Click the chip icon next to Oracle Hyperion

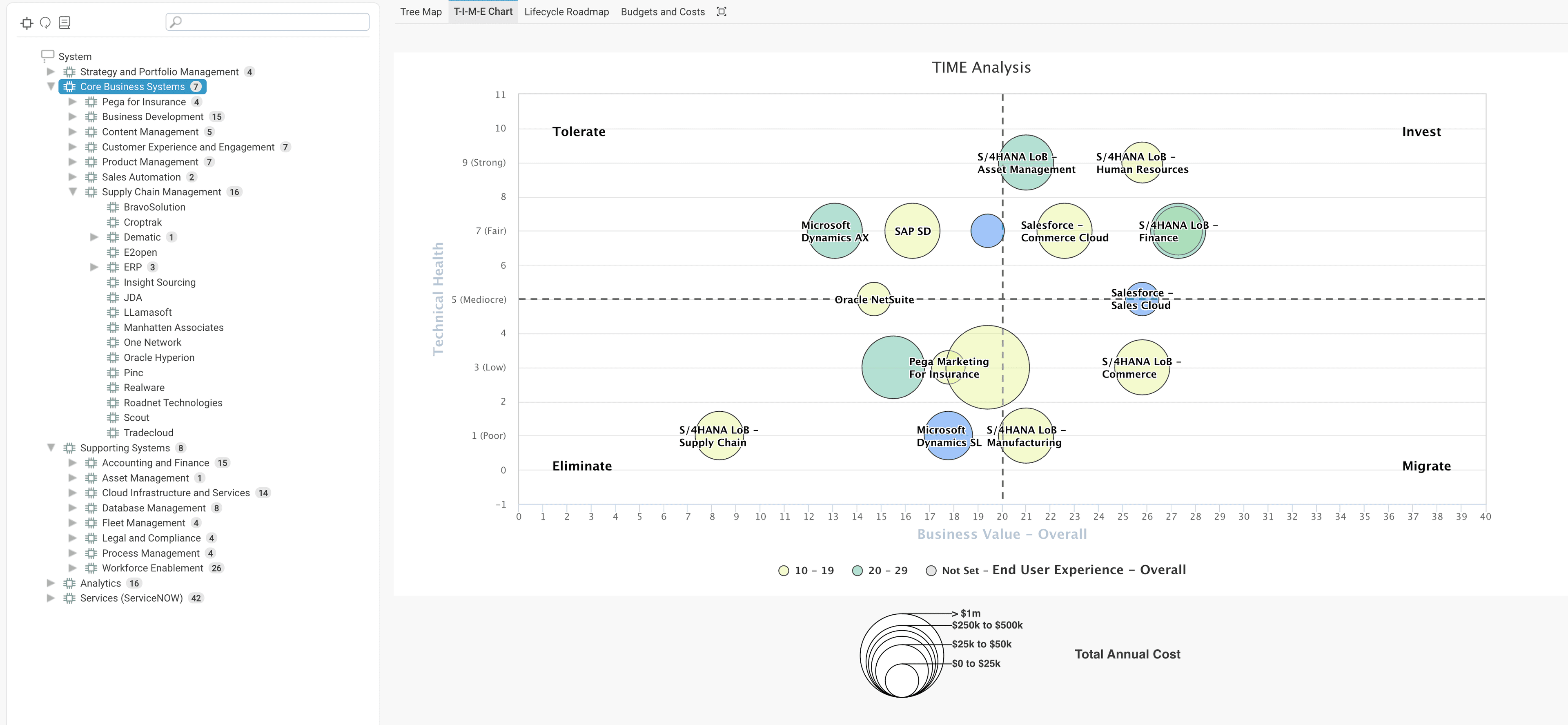tap(113, 358)
